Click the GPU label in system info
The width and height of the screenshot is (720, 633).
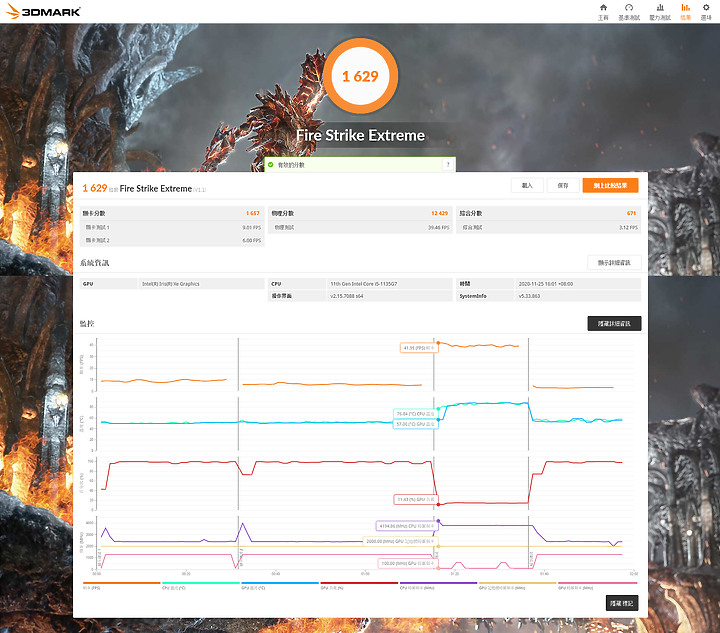[88, 284]
